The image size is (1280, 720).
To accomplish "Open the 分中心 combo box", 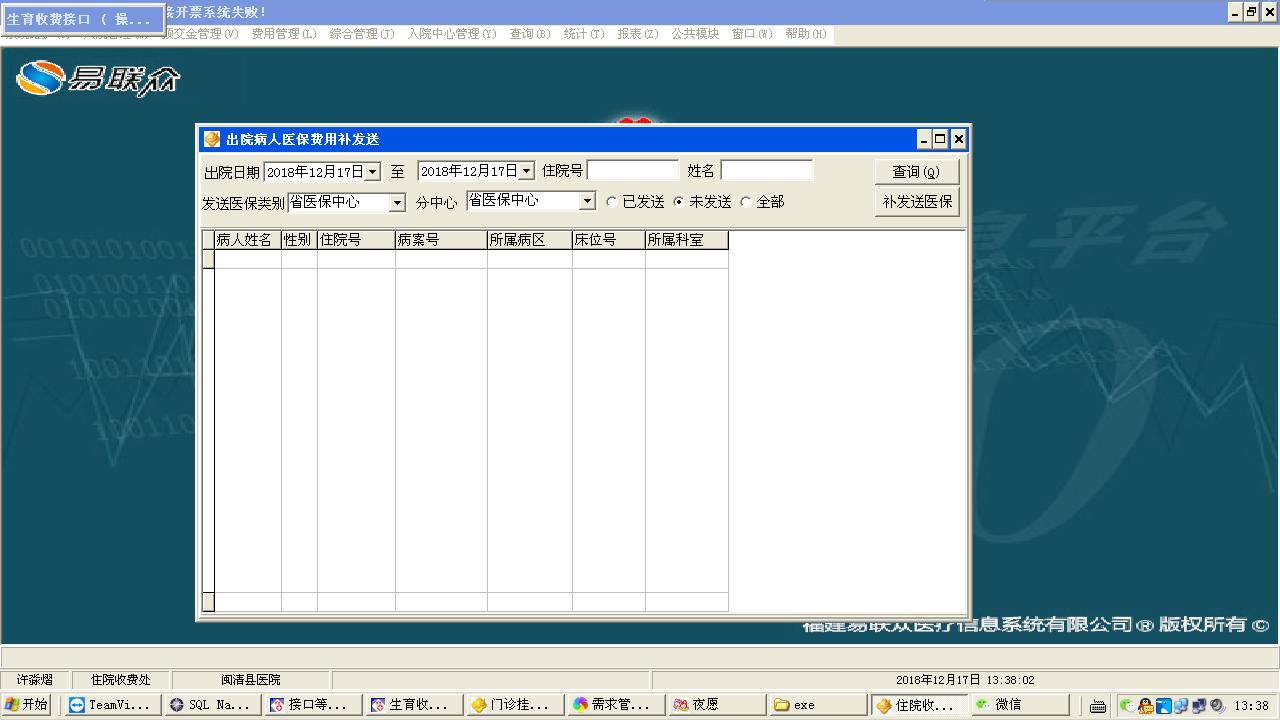I will pos(587,201).
